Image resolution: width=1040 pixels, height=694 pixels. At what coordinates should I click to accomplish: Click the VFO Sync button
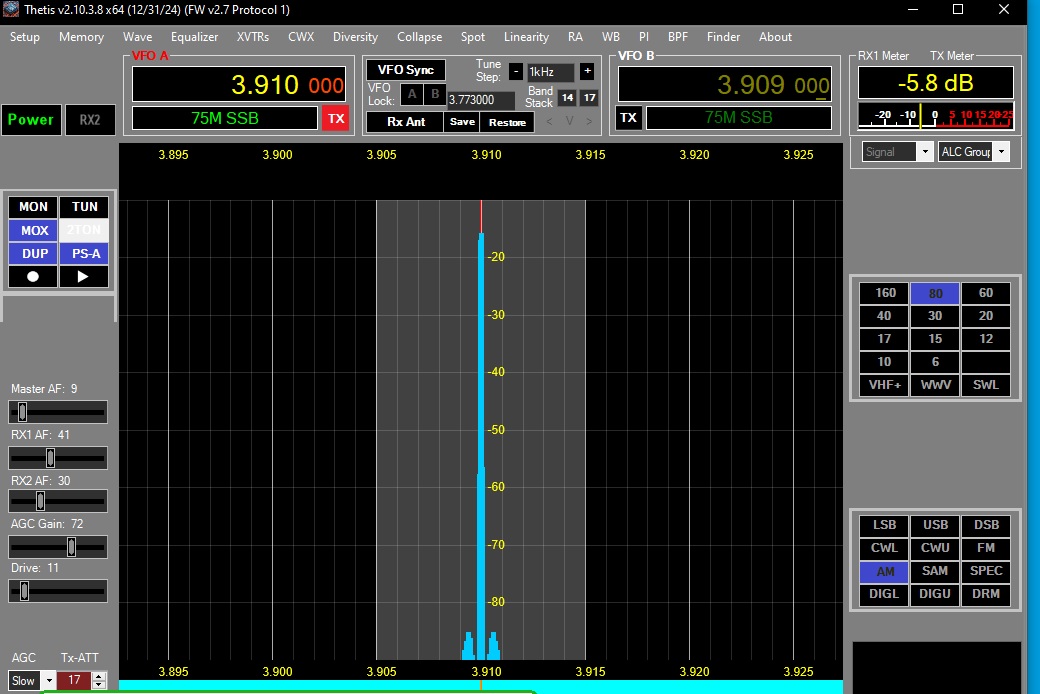pyautogui.click(x=406, y=70)
